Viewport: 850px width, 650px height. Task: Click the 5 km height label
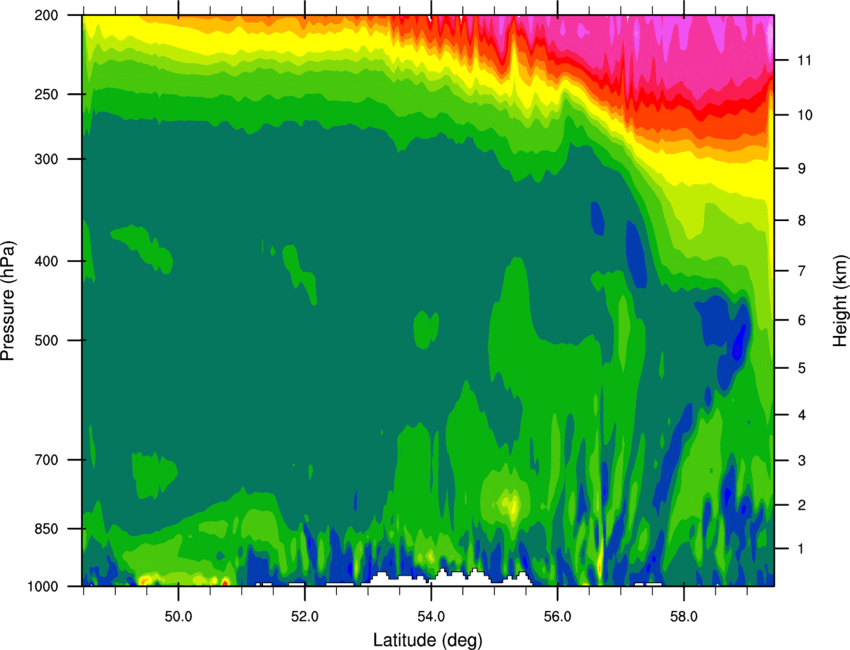802,368
